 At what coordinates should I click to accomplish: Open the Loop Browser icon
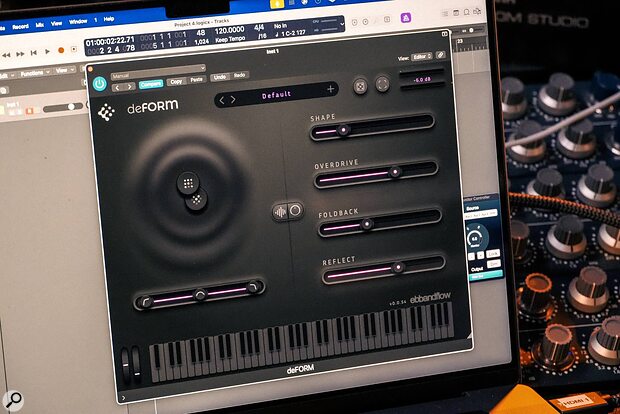click(467, 12)
